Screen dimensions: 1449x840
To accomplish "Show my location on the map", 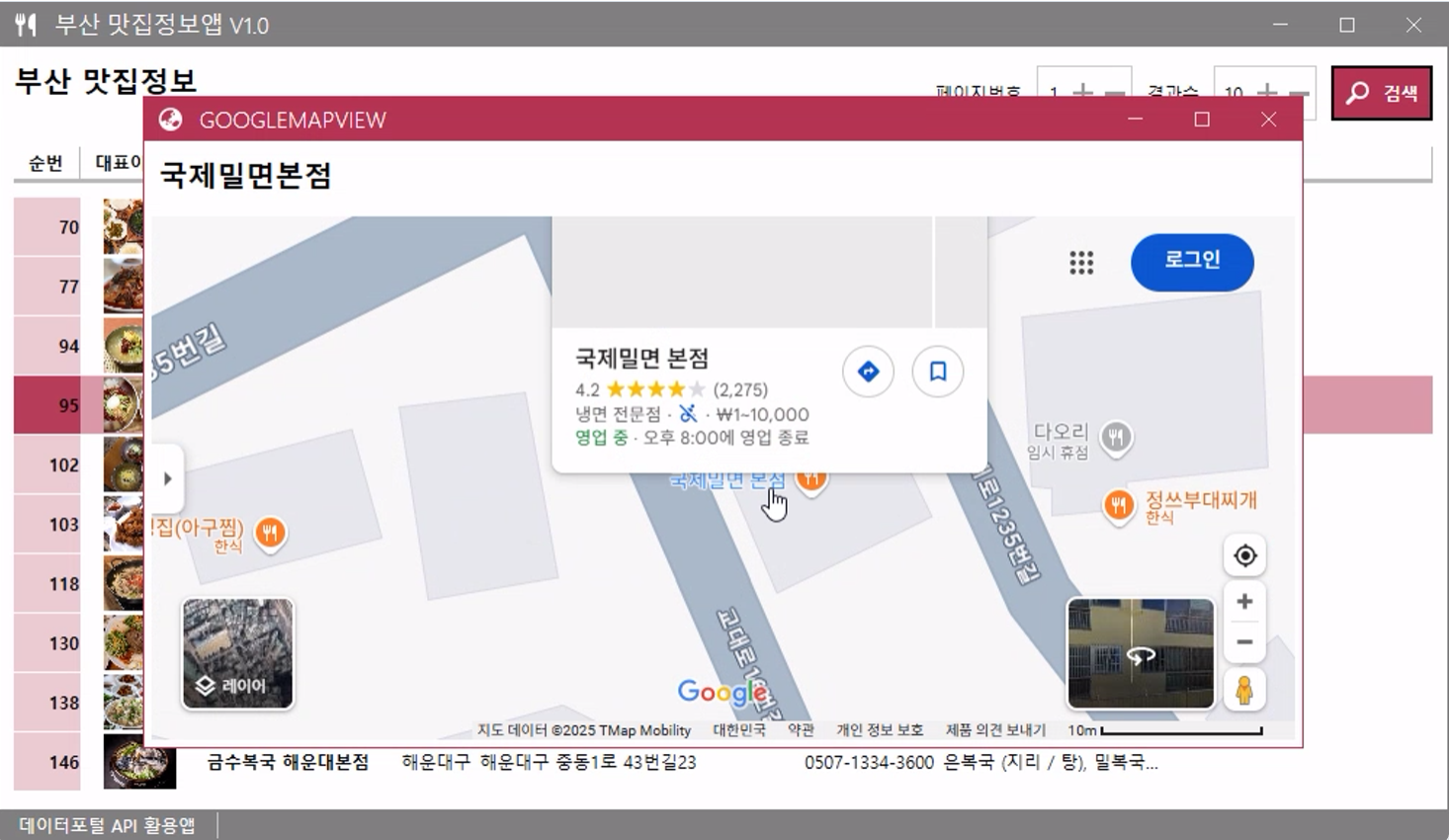I will pyautogui.click(x=1244, y=555).
